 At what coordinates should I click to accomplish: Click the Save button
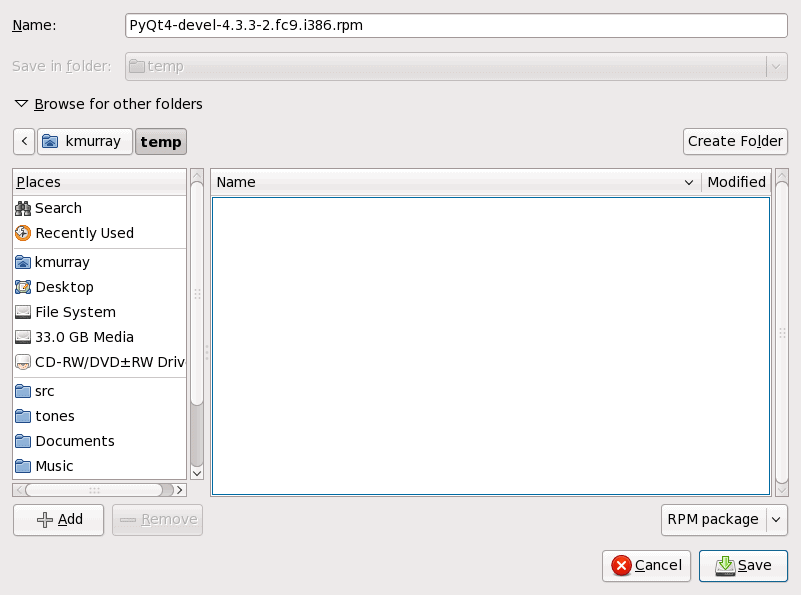[743, 565]
